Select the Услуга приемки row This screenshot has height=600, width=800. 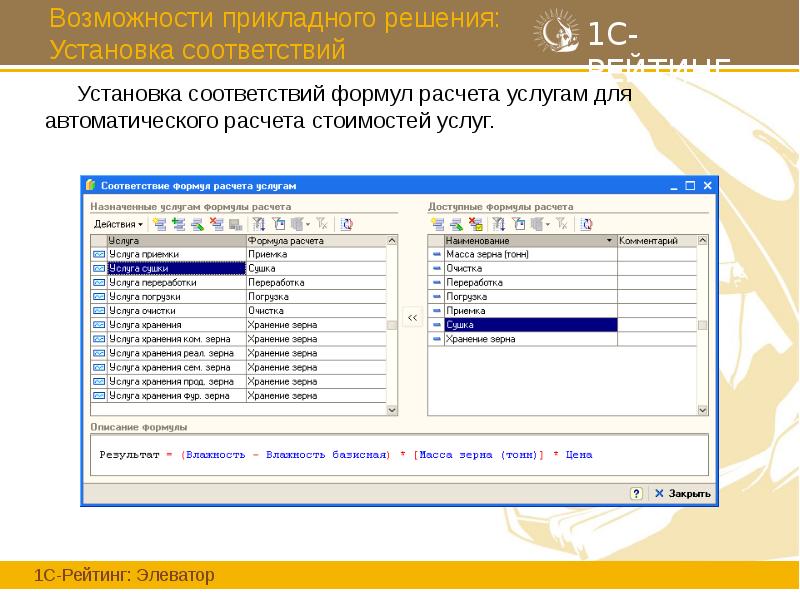tap(150, 255)
